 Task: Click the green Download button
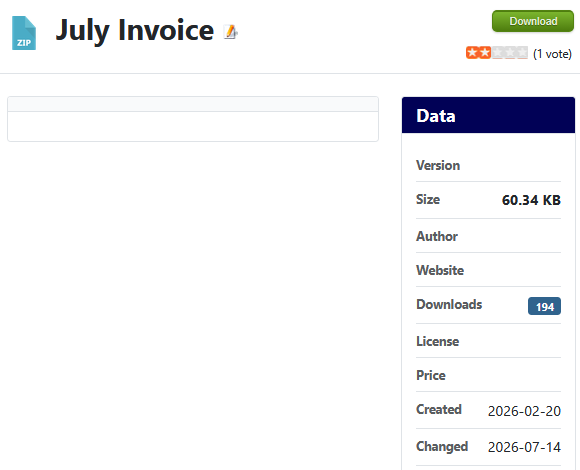(x=533, y=21)
